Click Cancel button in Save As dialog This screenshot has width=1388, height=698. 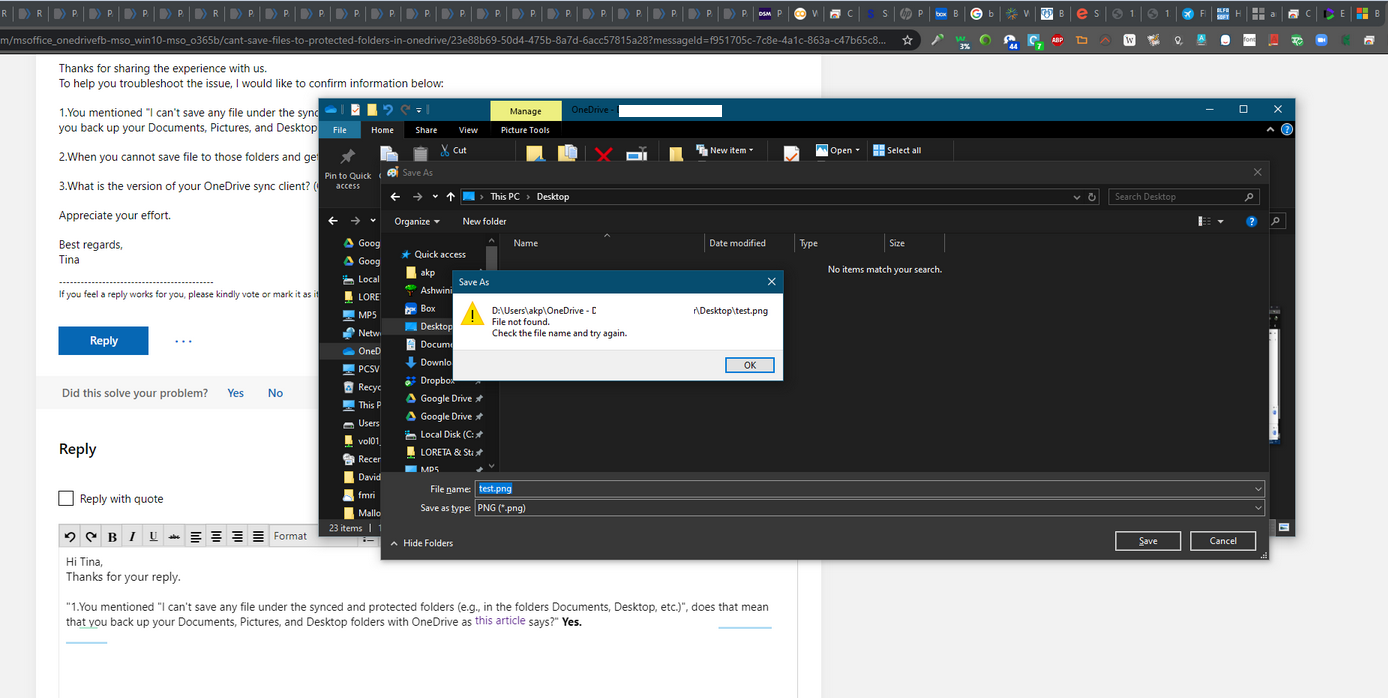point(1223,541)
